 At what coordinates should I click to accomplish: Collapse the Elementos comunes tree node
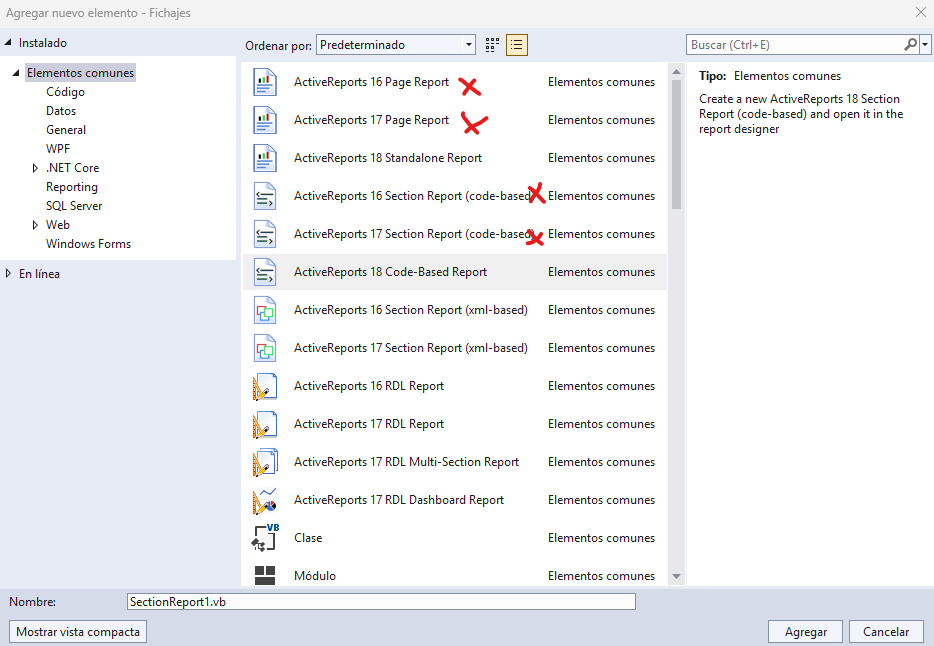(x=16, y=73)
